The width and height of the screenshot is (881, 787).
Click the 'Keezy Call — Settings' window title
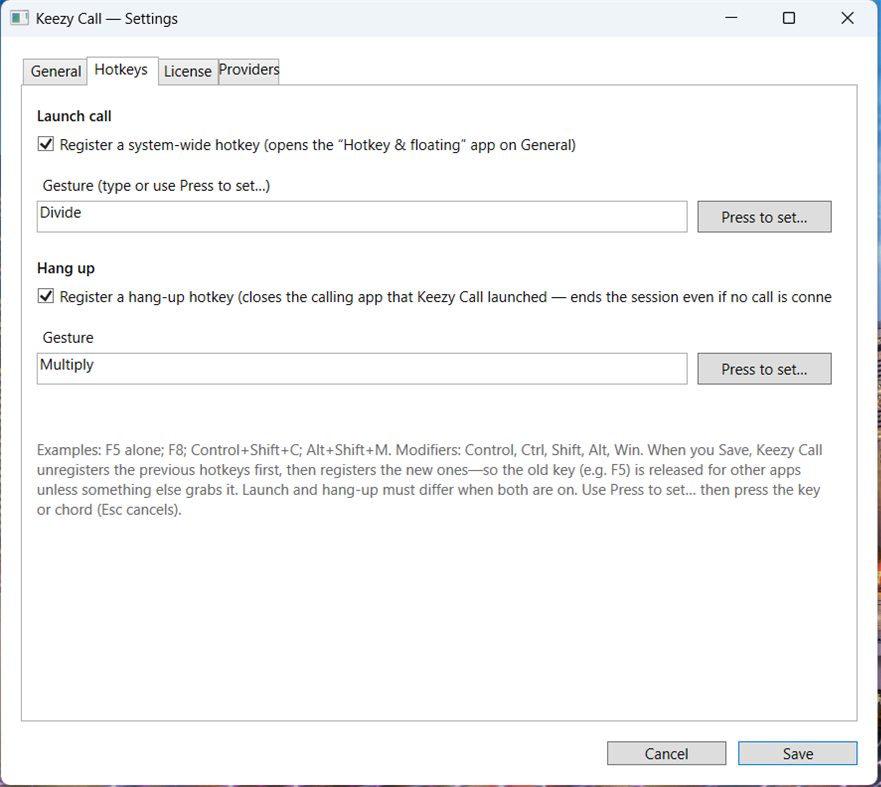pos(107,19)
